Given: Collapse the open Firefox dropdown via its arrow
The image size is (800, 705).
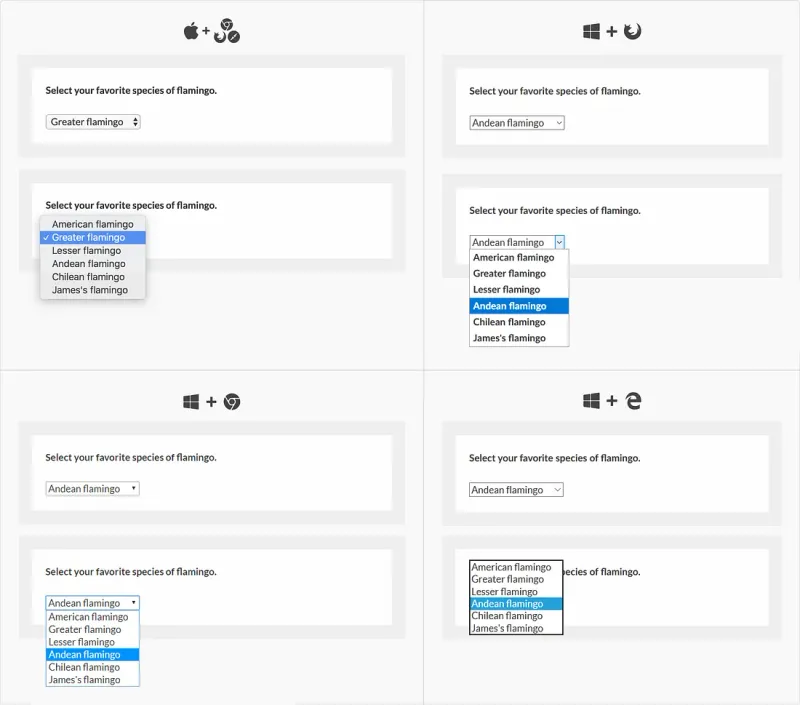Looking at the screenshot, I should click(x=560, y=242).
